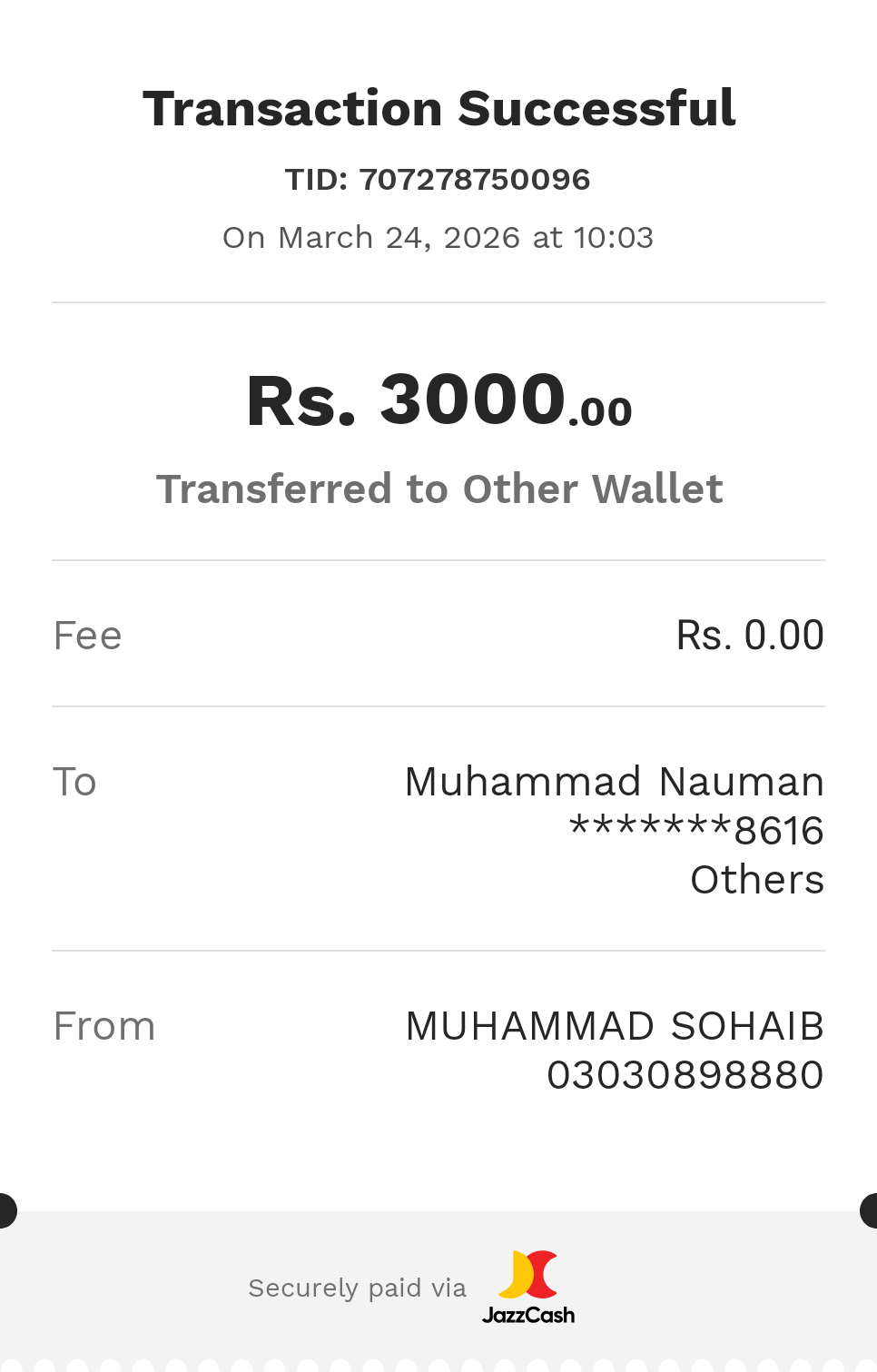Image resolution: width=877 pixels, height=1372 pixels.
Task: Click the From label
Action: click(104, 1026)
